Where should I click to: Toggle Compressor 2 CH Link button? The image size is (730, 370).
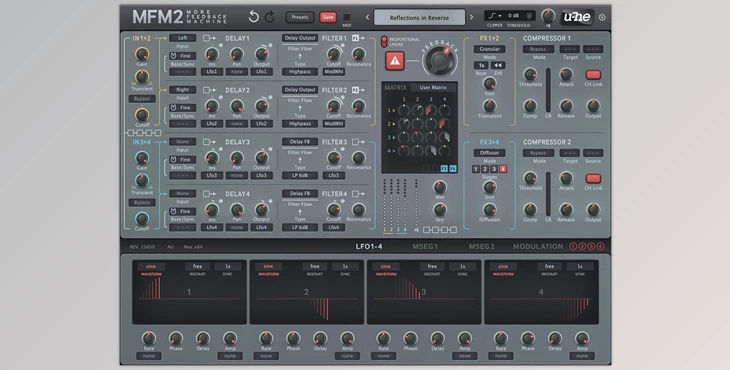coord(593,178)
